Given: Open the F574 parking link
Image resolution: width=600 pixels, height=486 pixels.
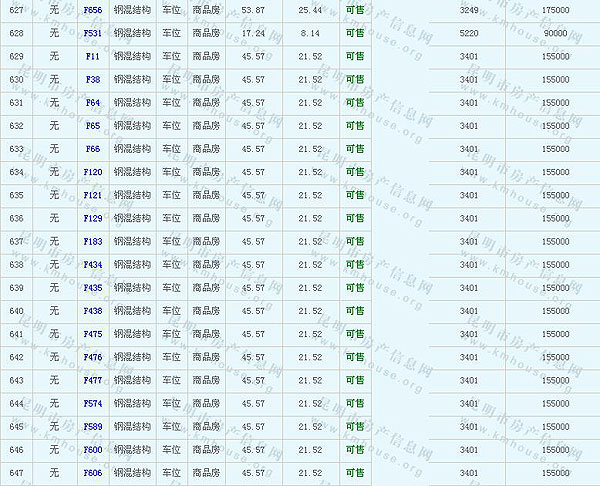Looking at the screenshot, I should point(93,403).
